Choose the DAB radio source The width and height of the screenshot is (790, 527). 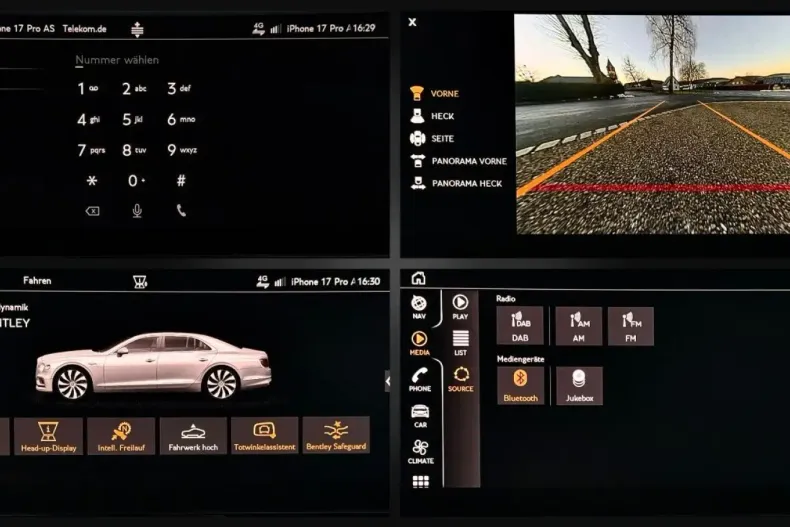pos(520,326)
